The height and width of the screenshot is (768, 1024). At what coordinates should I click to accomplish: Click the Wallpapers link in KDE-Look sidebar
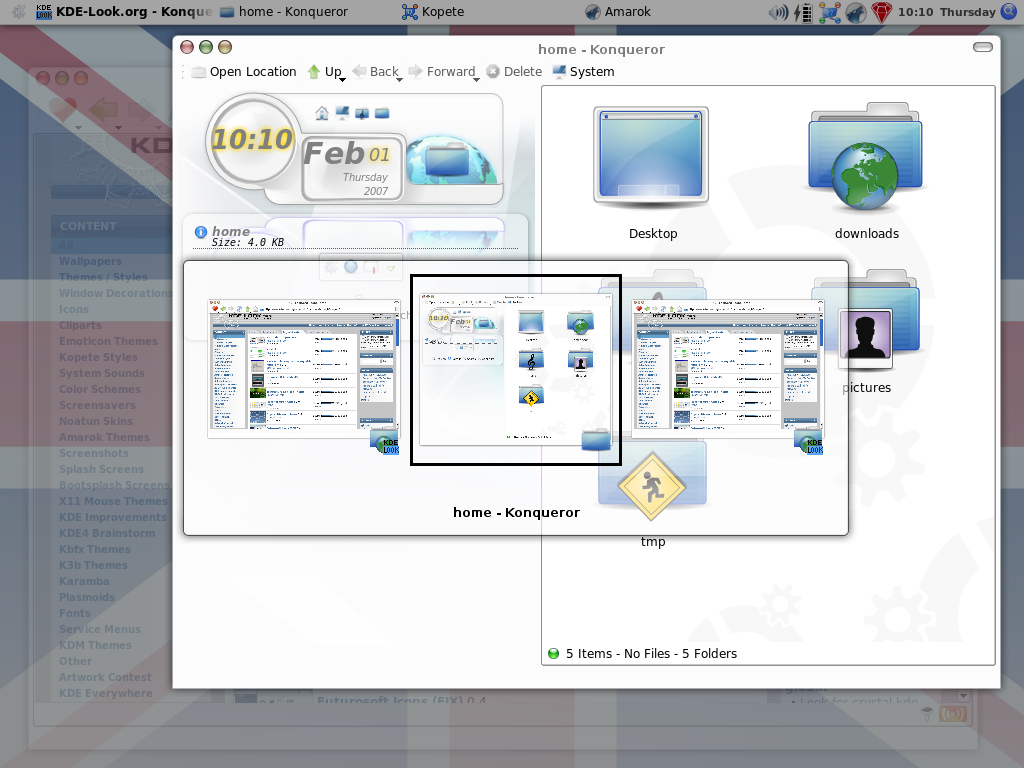(90, 261)
